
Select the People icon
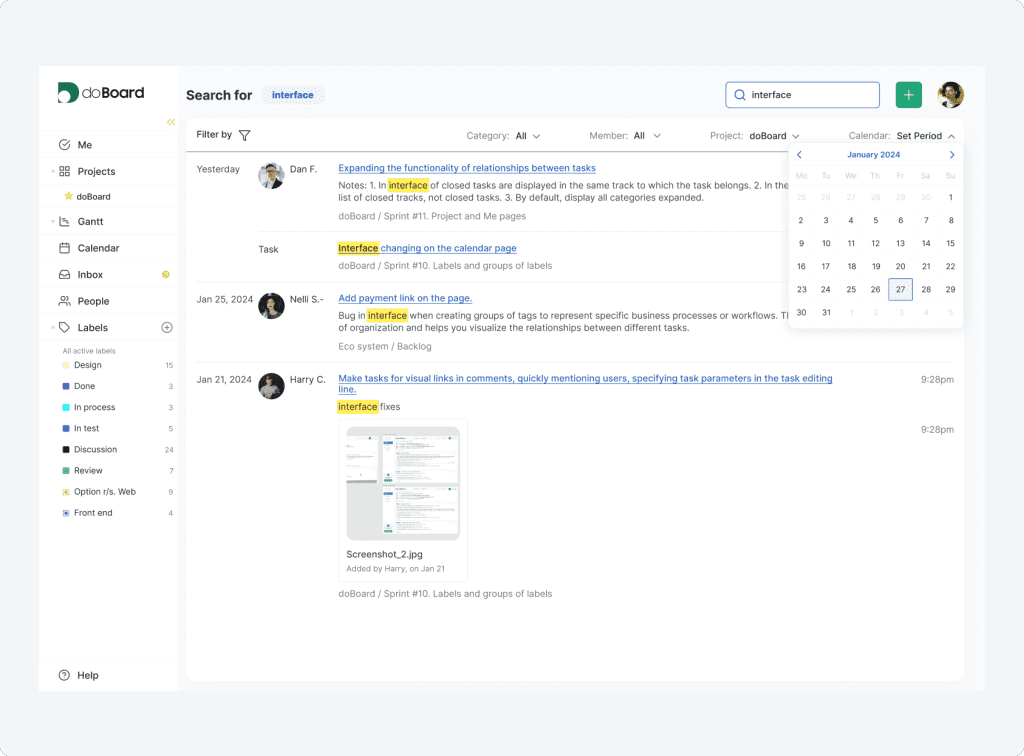coord(64,301)
